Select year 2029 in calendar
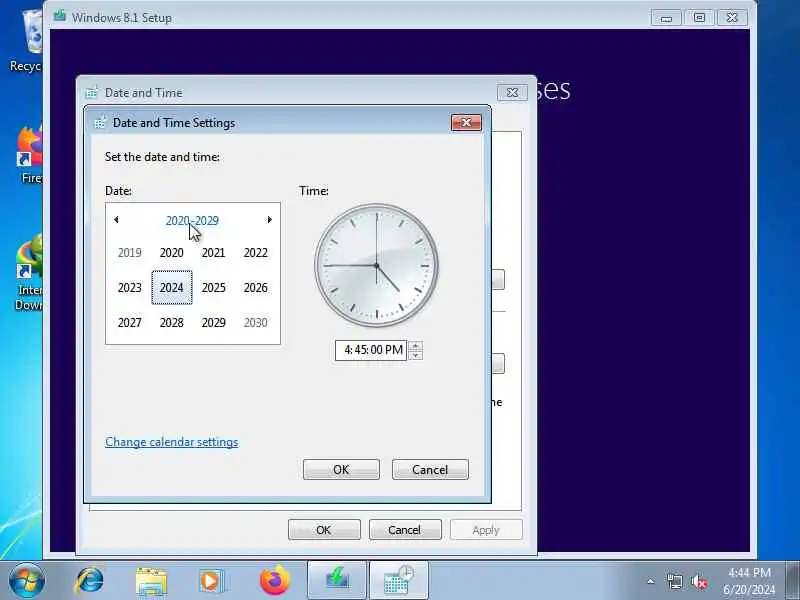800x600 pixels. [213, 322]
